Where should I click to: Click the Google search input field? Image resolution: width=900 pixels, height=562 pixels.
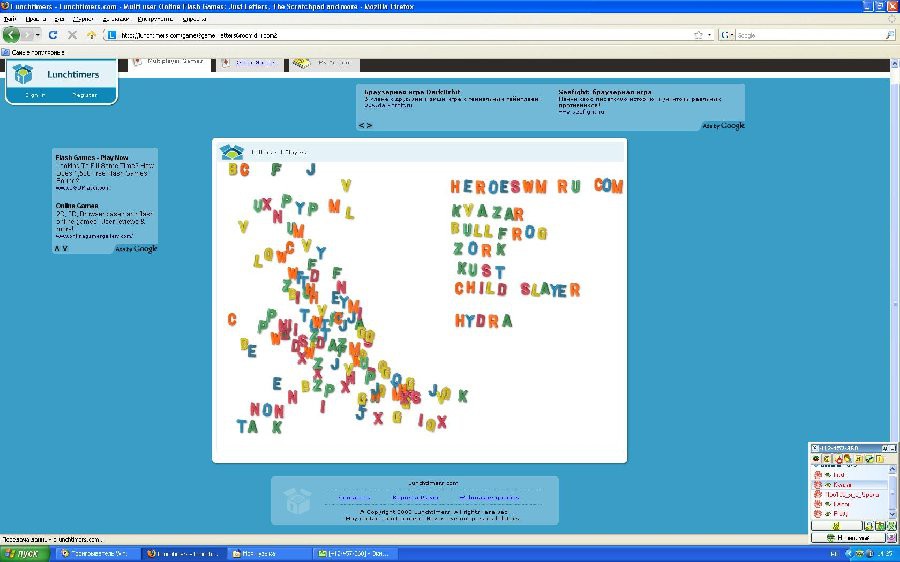click(x=809, y=35)
